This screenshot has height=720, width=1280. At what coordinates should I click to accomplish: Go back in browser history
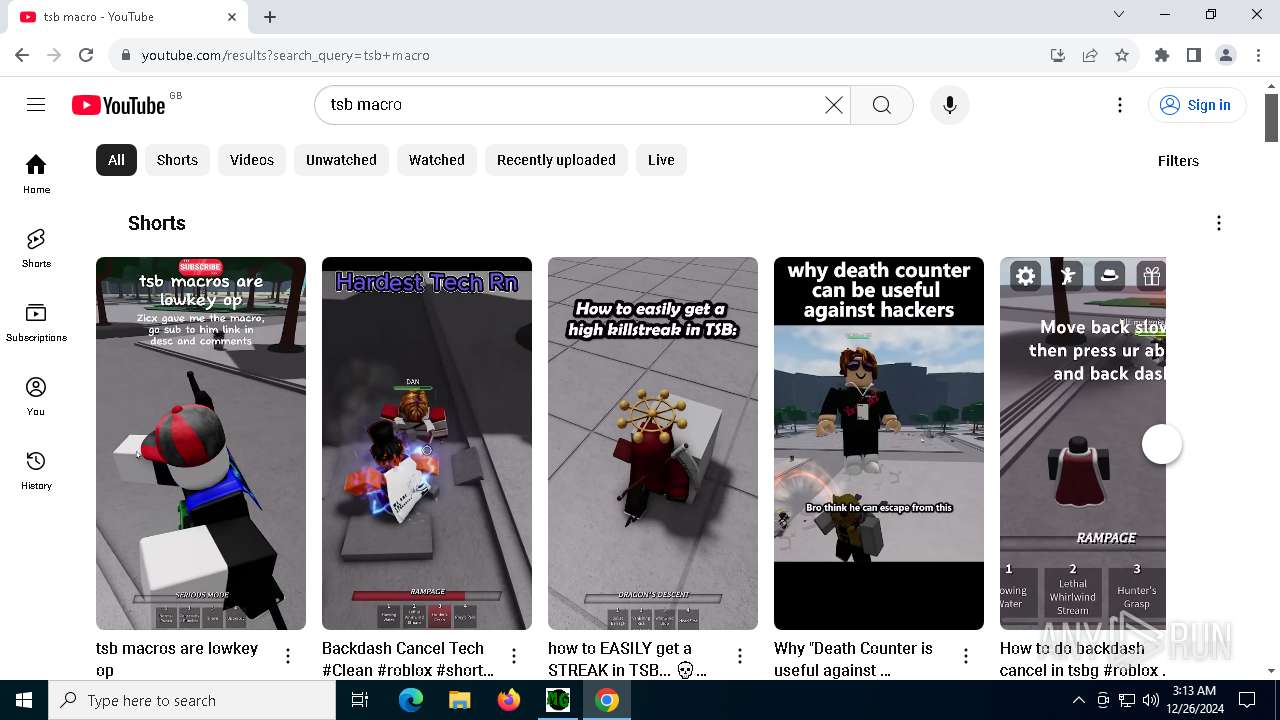coord(22,55)
